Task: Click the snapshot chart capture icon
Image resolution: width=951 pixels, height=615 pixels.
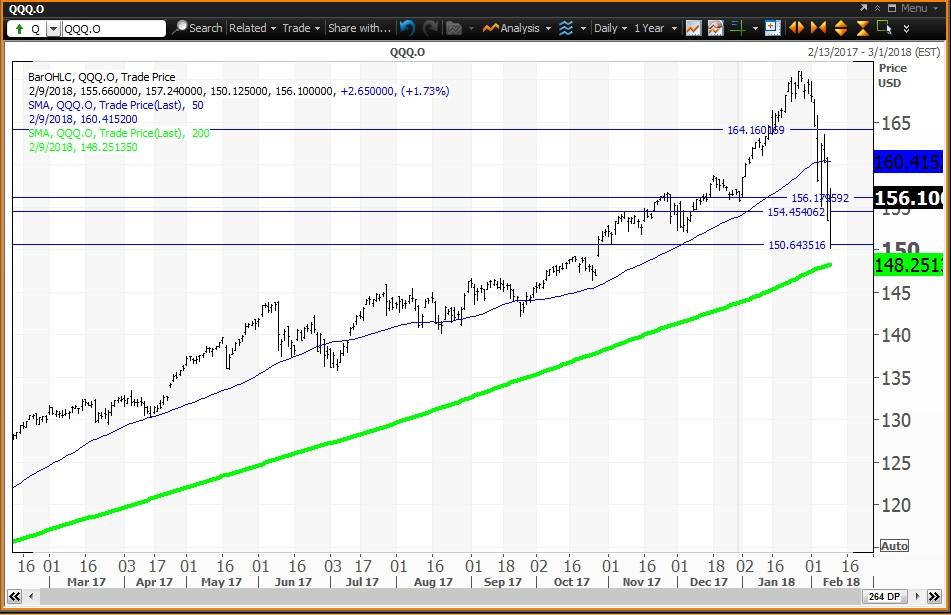Action: tap(716, 28)
